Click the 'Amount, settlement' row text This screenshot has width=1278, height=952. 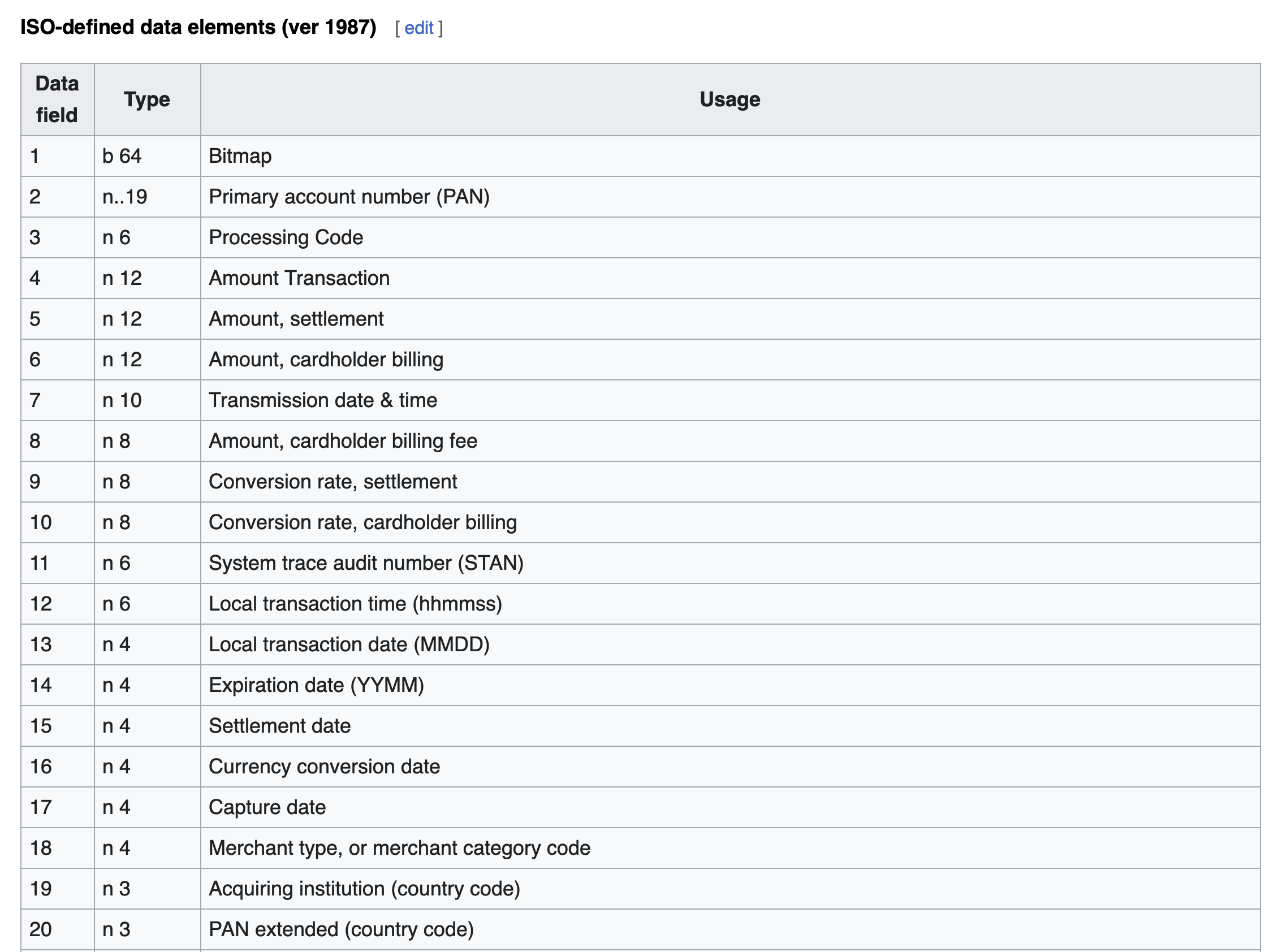pyautogui.click(x=296, y=319)
